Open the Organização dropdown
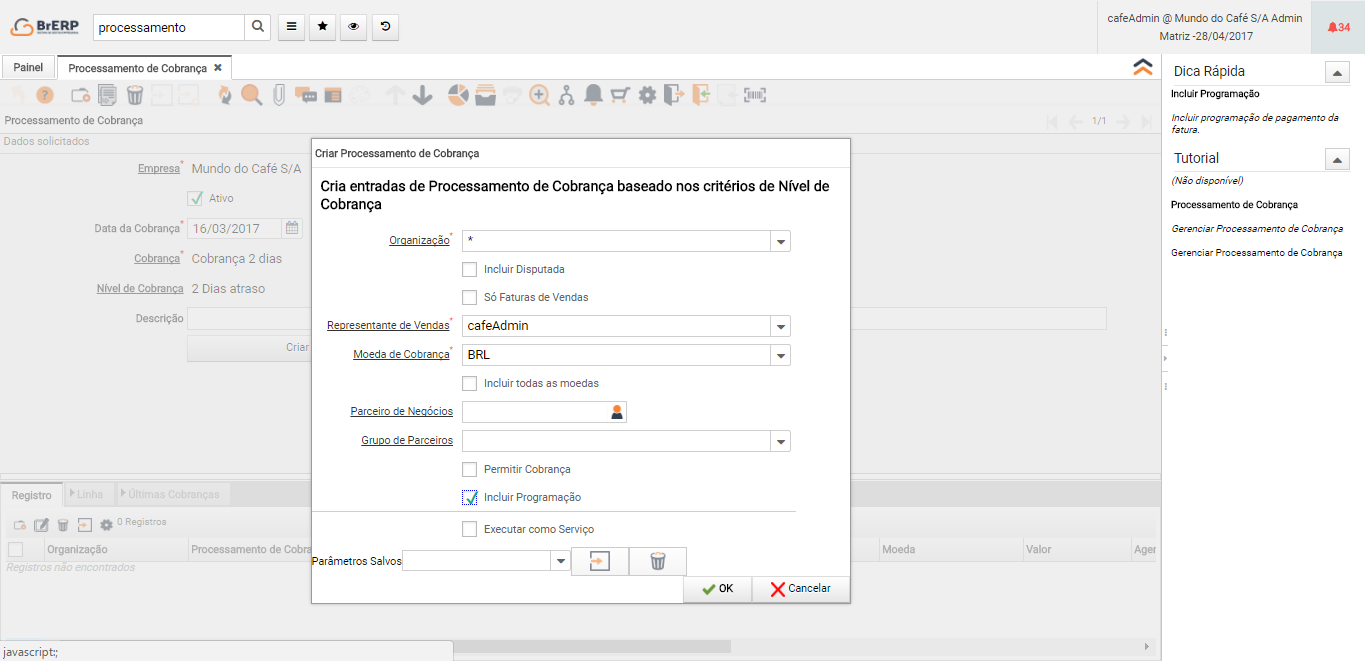This screenshot has height=661, width=1365. pyautogui.click(x=780, y=241)
